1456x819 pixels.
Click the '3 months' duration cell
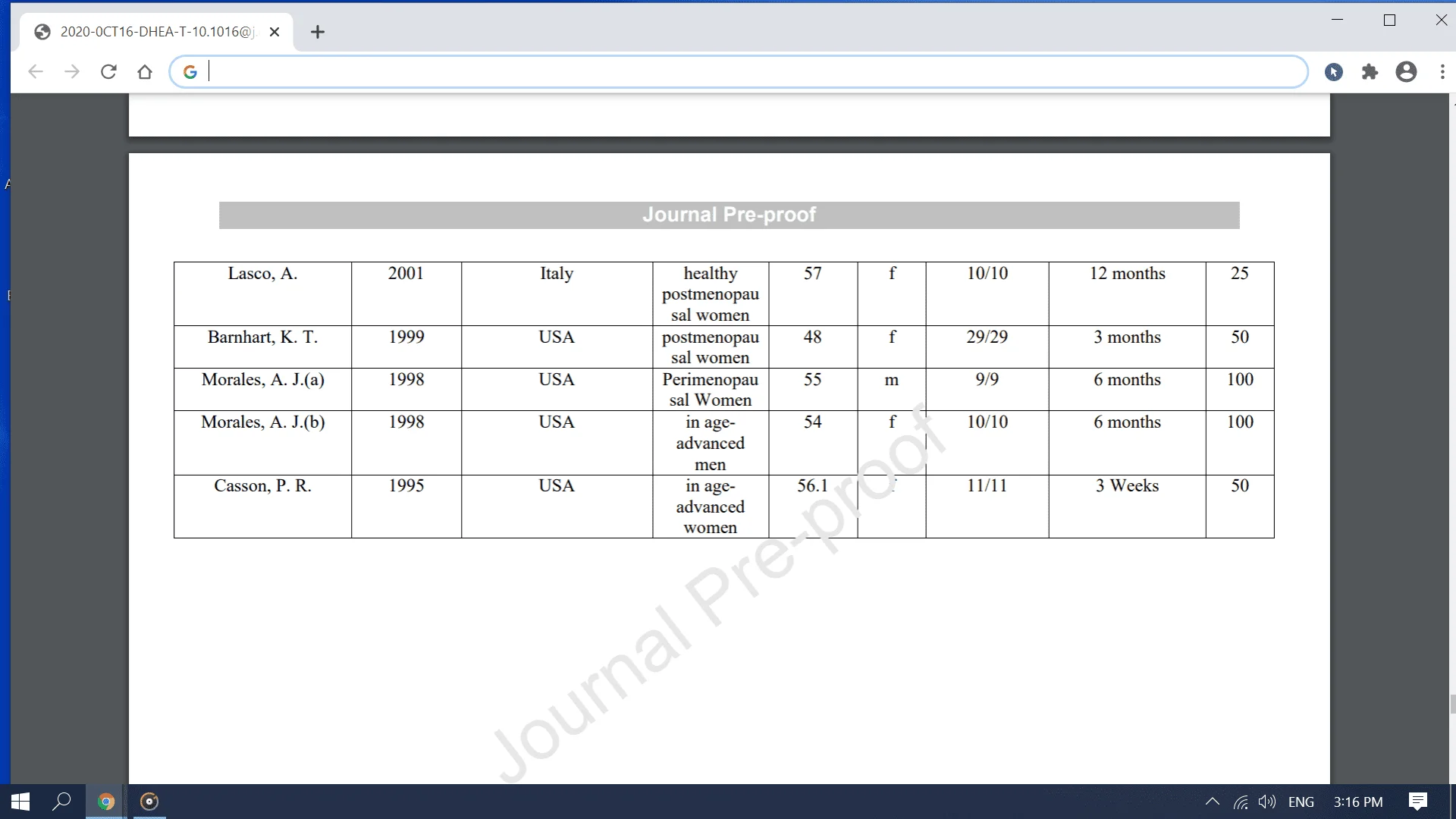click(x=1128, y=347)
